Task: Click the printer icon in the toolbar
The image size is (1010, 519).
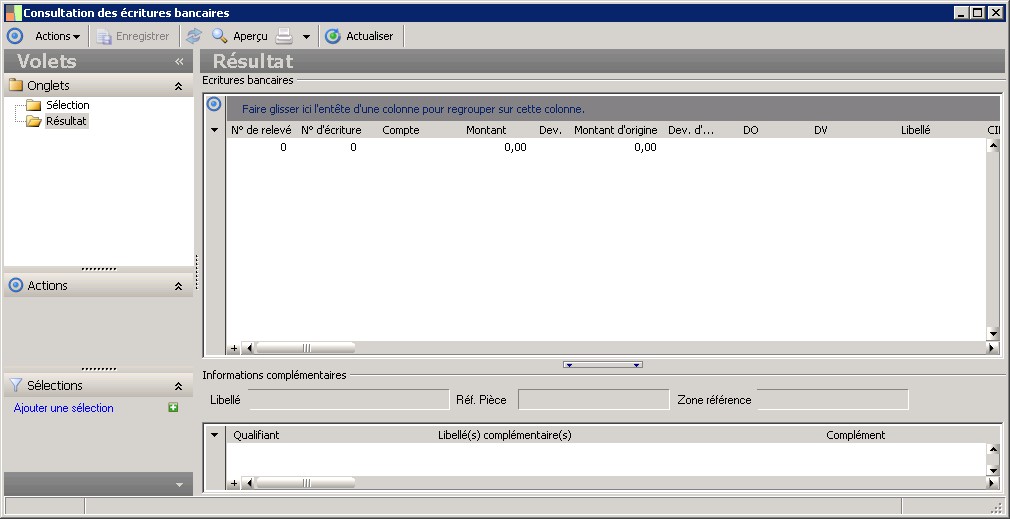Action: click(x=284, y=36)
